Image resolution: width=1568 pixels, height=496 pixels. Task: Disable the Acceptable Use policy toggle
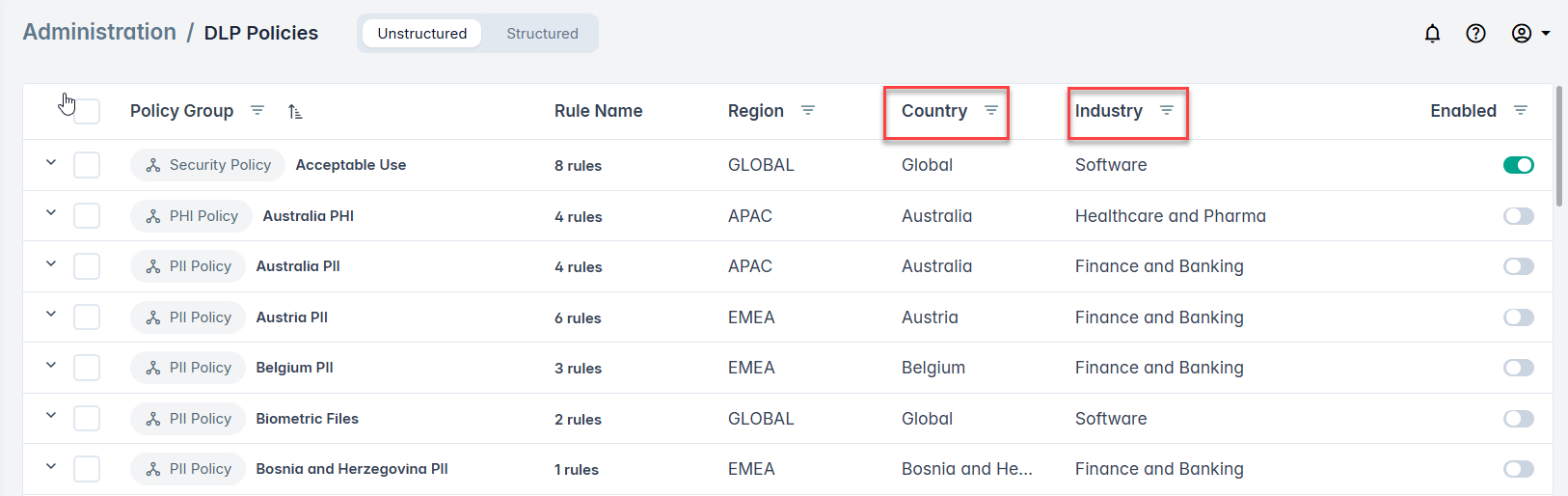(x=1518, y=165)
